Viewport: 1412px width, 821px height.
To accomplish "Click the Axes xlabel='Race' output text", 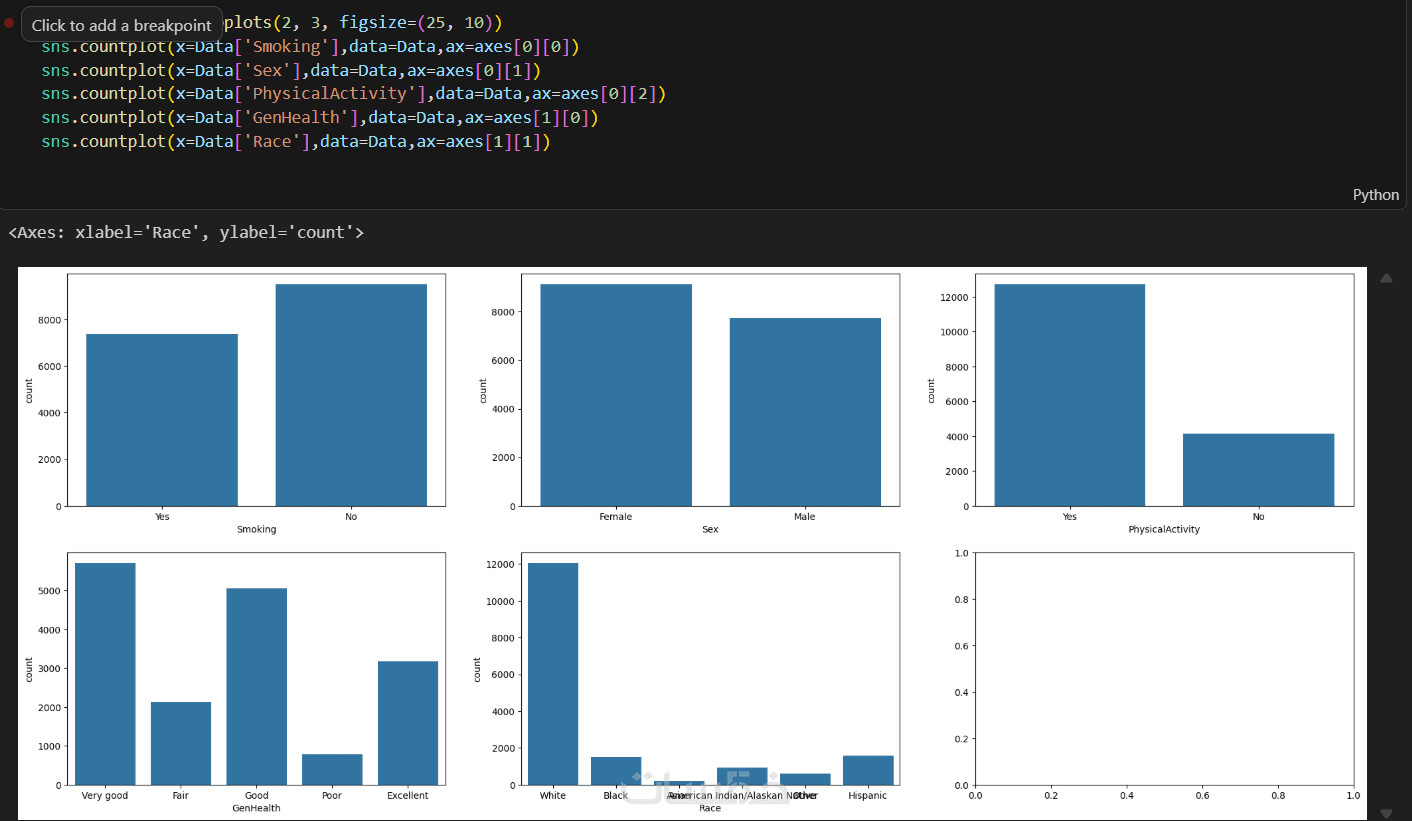I will [x=186, y=233].
